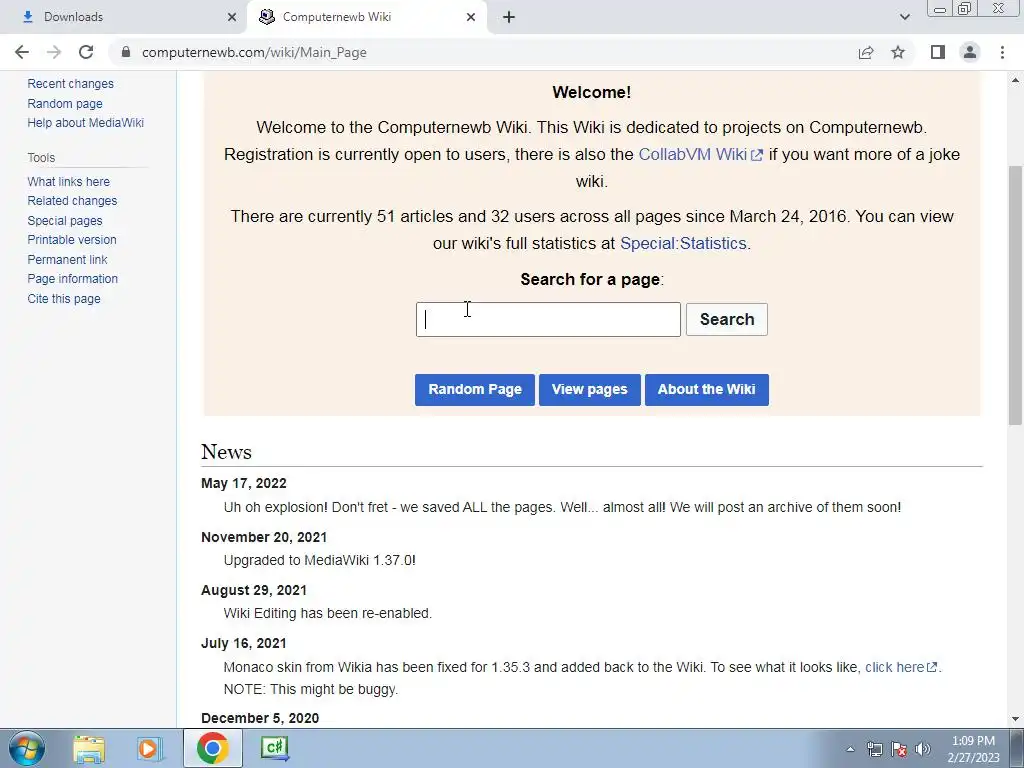Viewport: 1024px width, 768px height.
Task: Click the network tray icon
Action: (x=874, y=749)
